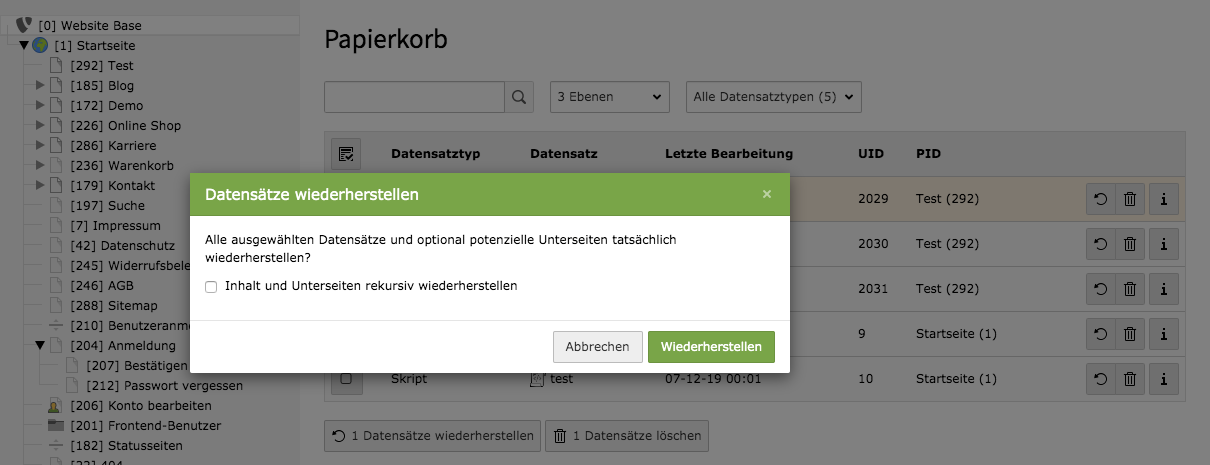Select the [246] AGB page

coord(102,285)
